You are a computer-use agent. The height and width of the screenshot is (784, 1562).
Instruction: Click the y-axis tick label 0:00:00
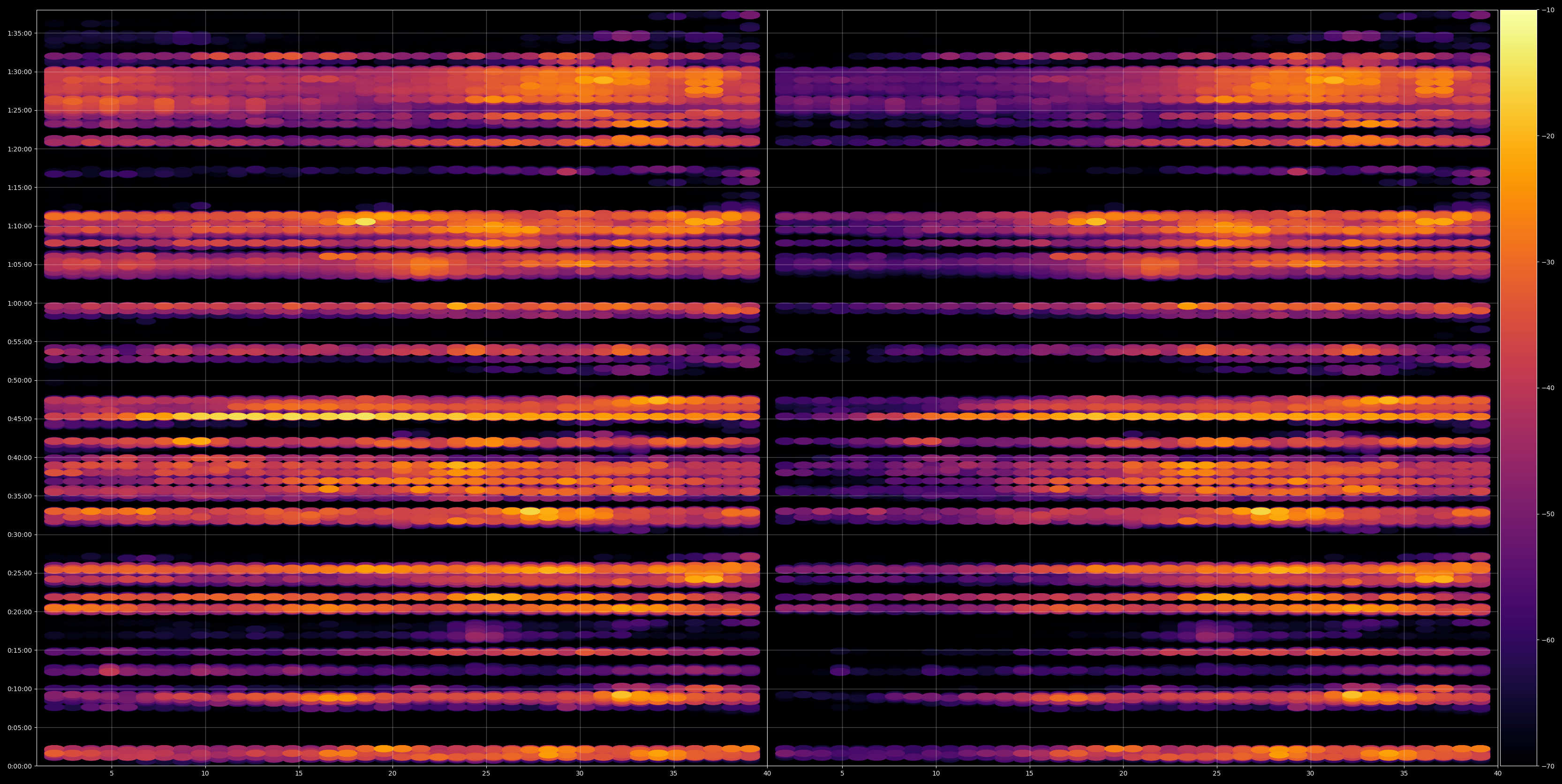click(x=19, y=766)
